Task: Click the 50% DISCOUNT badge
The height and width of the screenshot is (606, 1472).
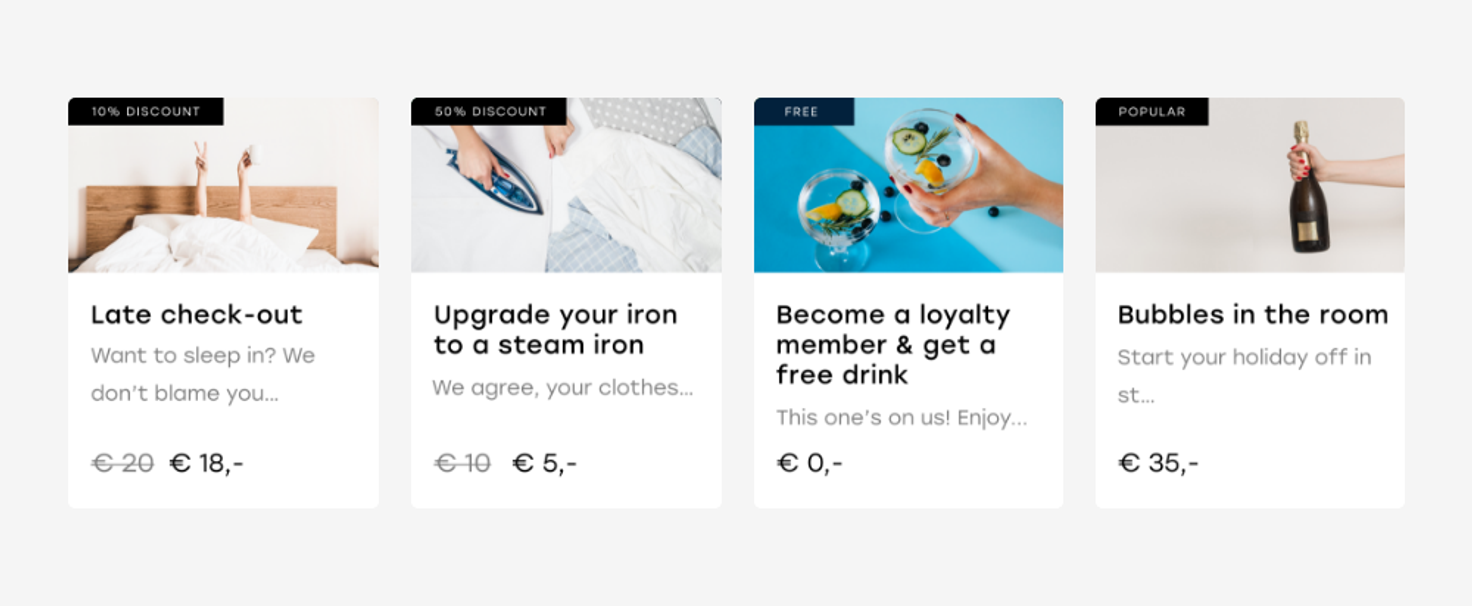Action: (x=490, y=112)
